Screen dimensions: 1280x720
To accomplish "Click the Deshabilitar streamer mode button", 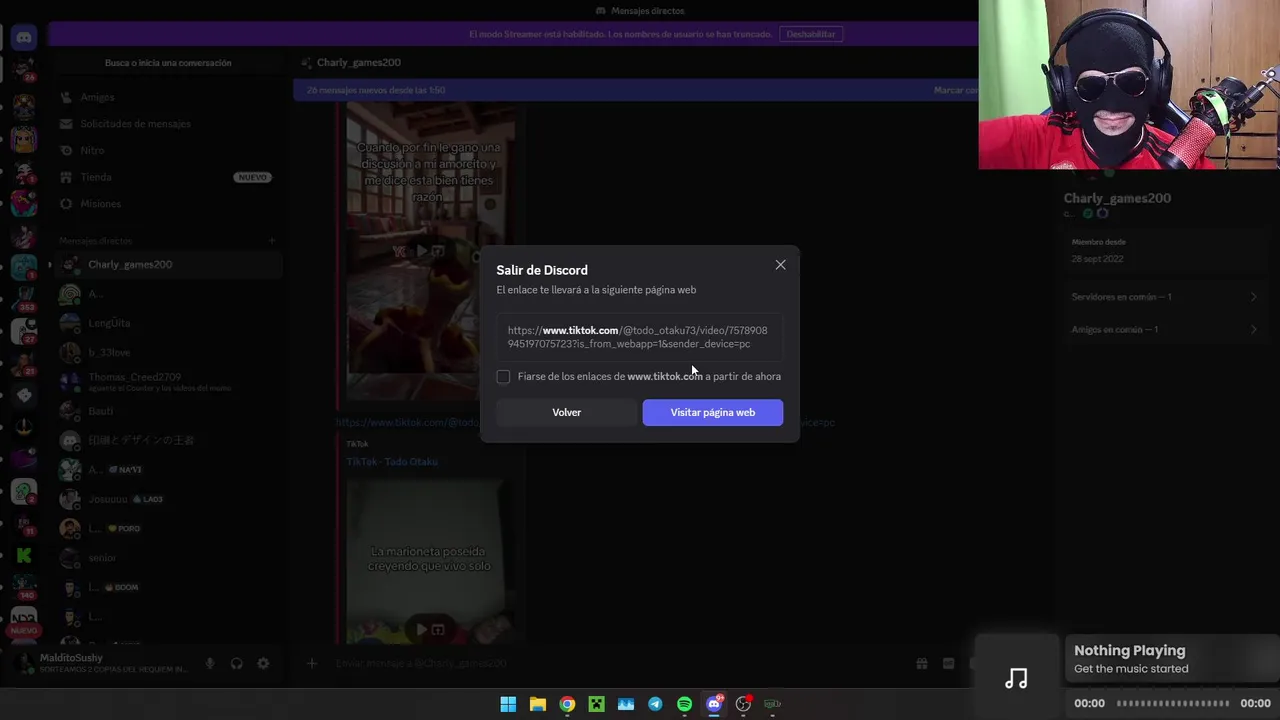I will point(810,34).
